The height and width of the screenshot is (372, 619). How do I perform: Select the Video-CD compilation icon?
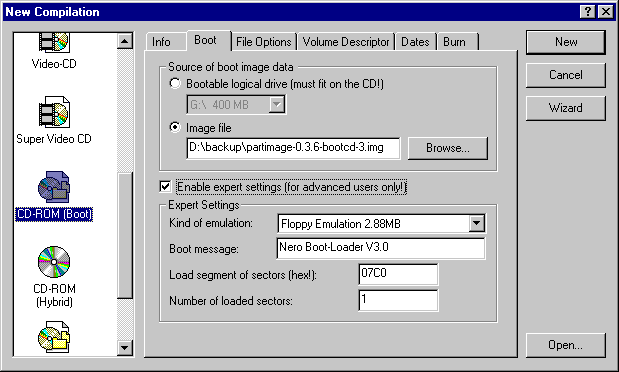point(54,43)
